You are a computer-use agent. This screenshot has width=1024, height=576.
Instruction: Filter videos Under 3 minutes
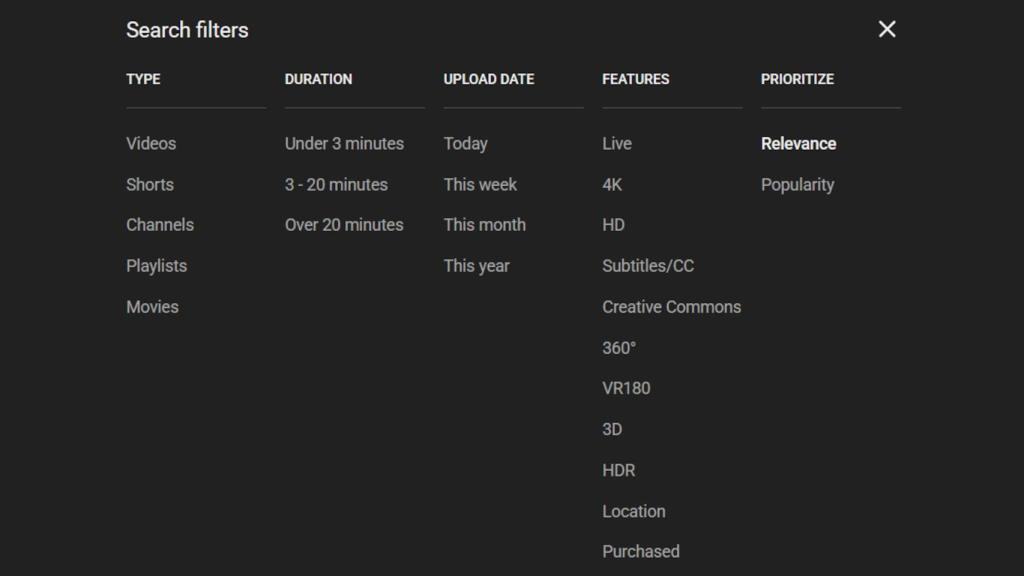click(344, 143)
